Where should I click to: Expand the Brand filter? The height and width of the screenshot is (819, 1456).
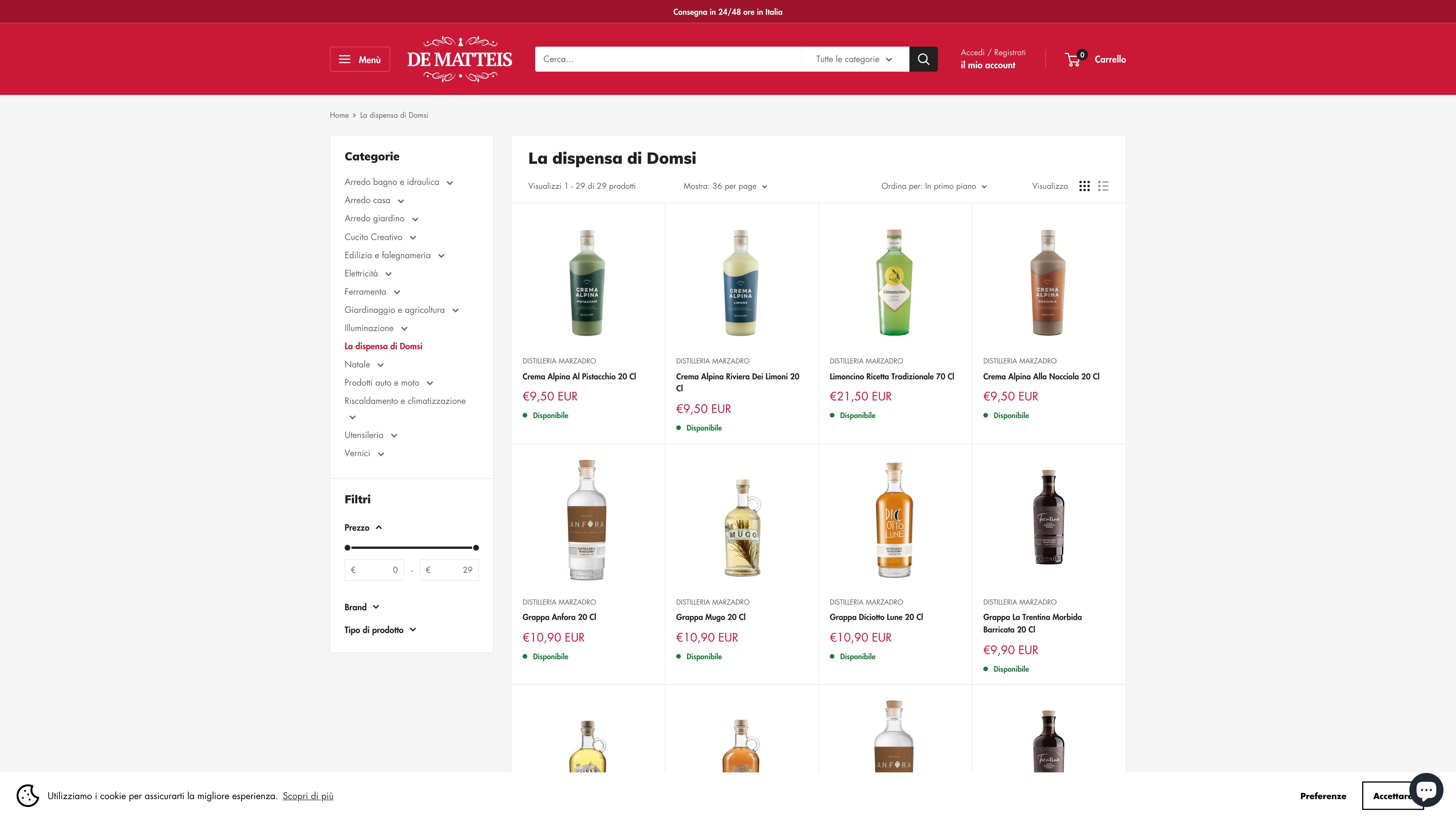362,607
